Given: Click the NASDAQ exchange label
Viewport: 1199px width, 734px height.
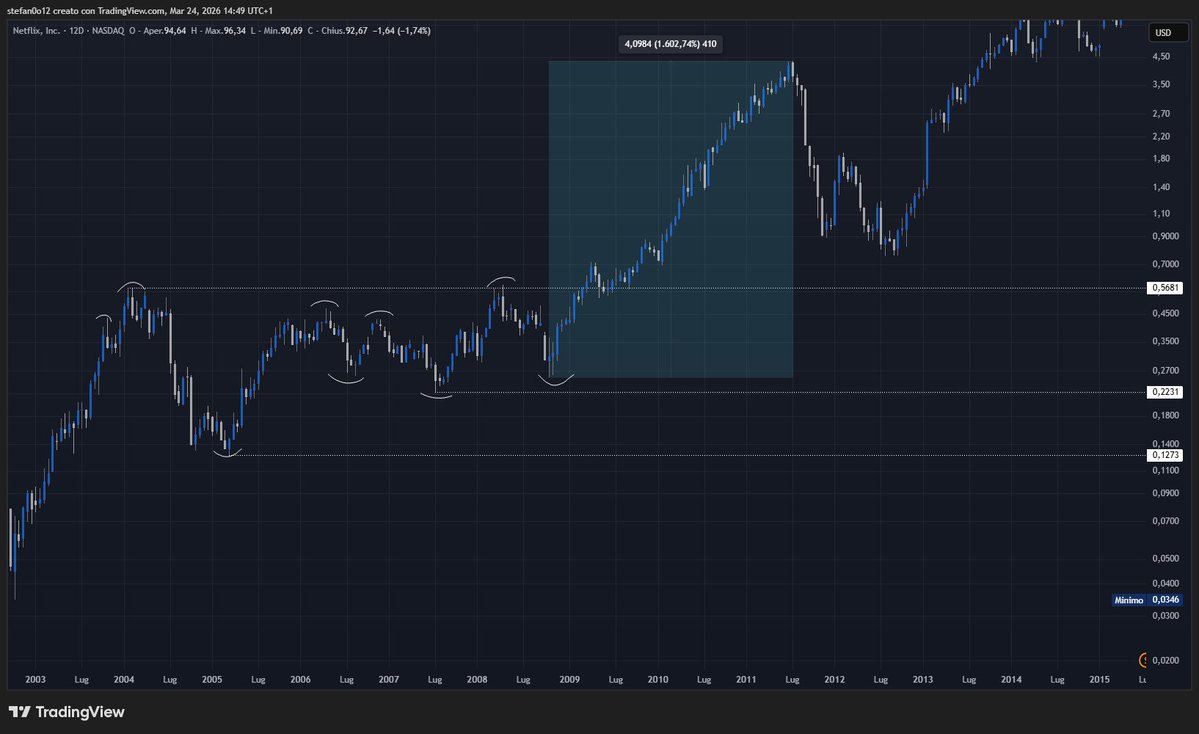Looking at the screenshot, I should (x=108, y=31).
